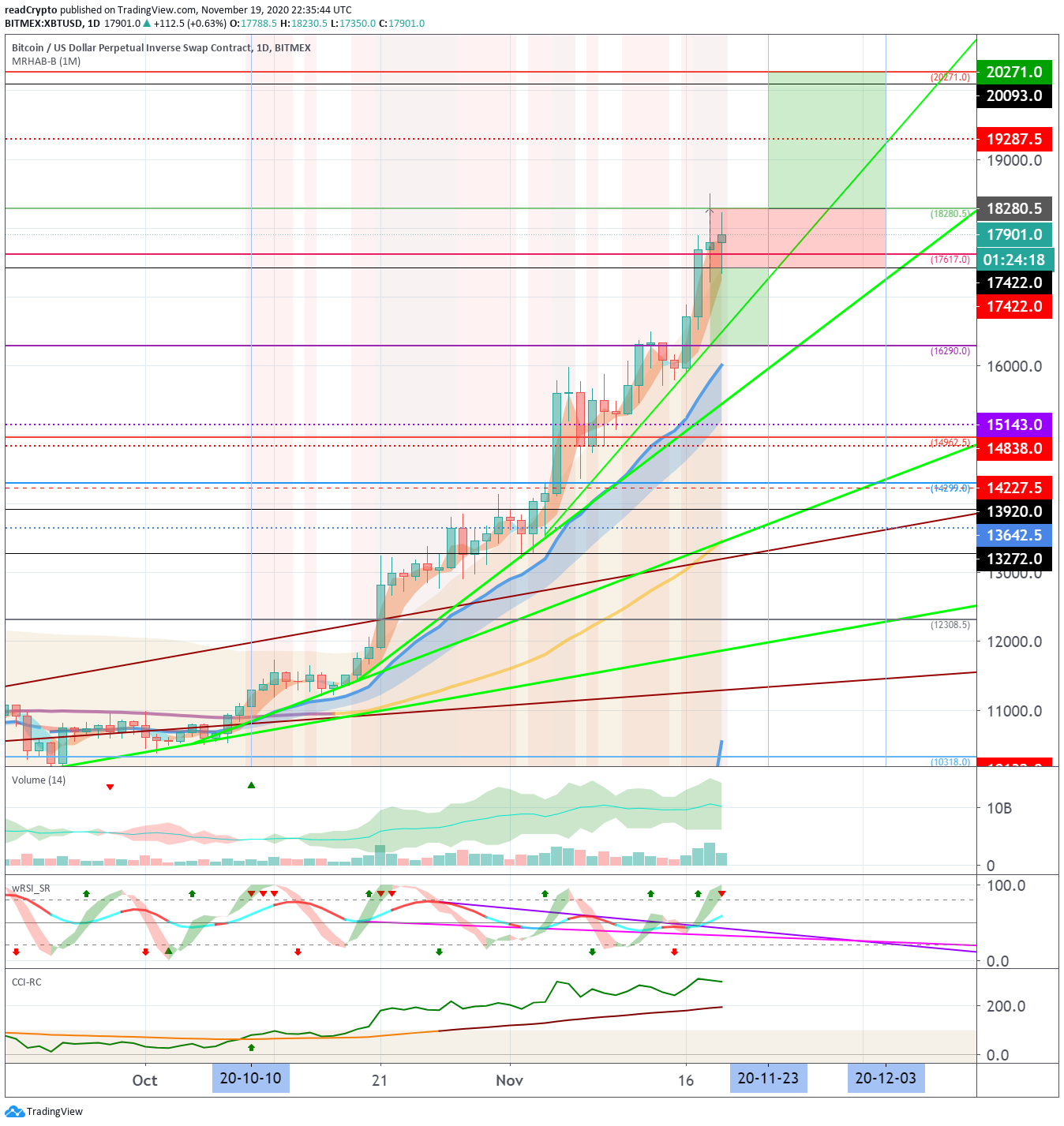Click the 01:24:18 countdown label
1064x1126 pixels.
coord(1014,260)
